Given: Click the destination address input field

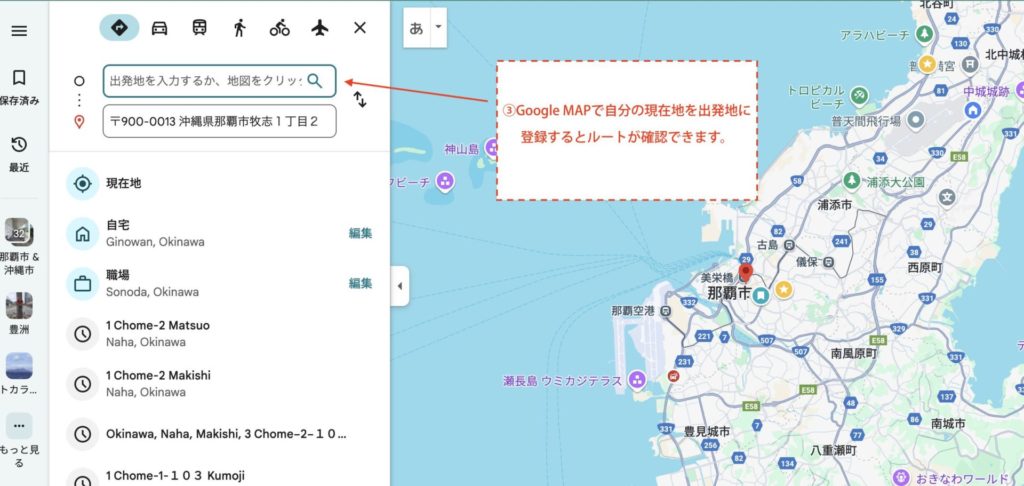Looking at the screenshot, I should (x=219, y=122).
